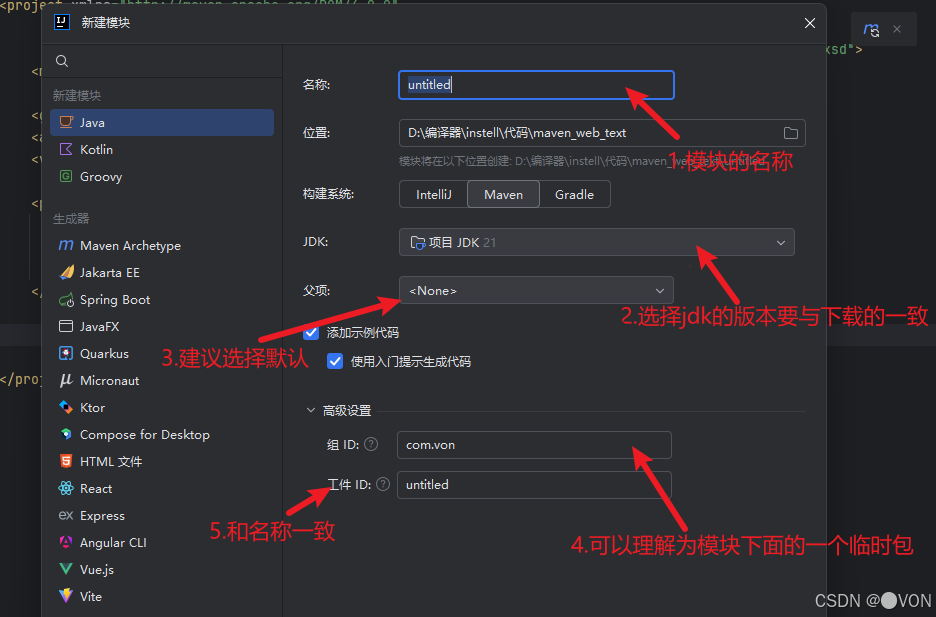The height and width of the screenshot is (617, 936).
Task: Browse for location with folder icon
Action: (x=790, y=133)
